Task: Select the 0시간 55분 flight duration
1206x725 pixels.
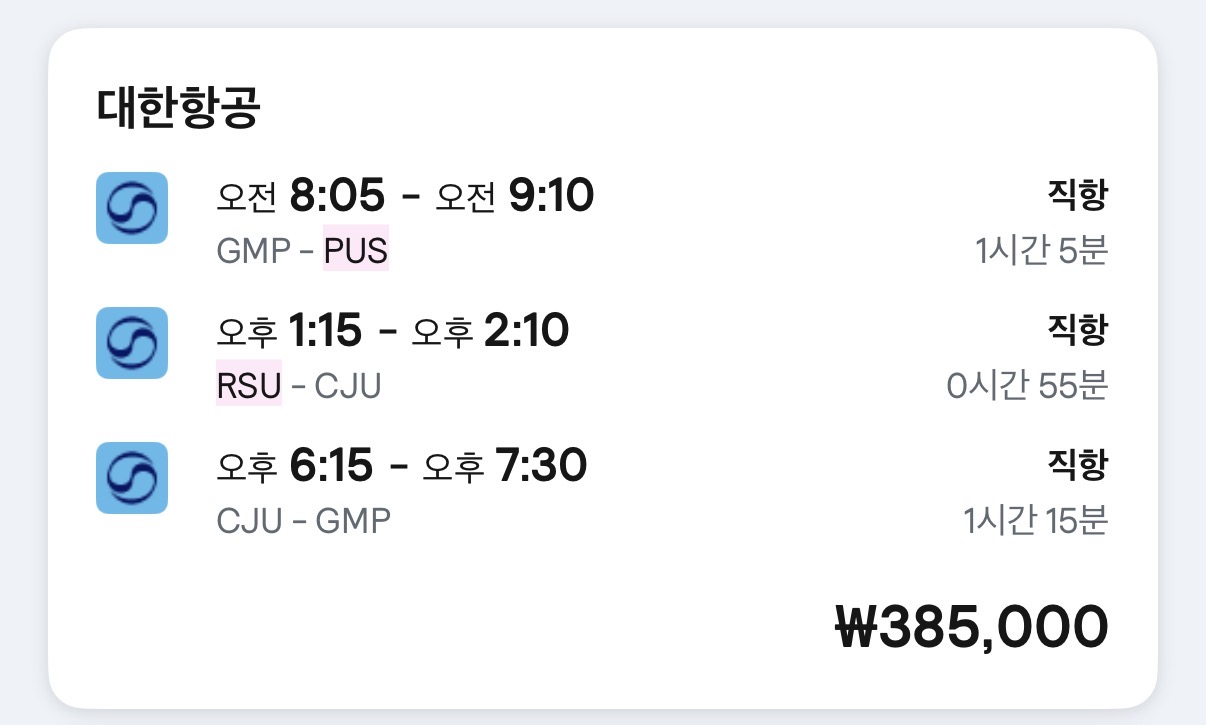Action: tap(1027, 385)
